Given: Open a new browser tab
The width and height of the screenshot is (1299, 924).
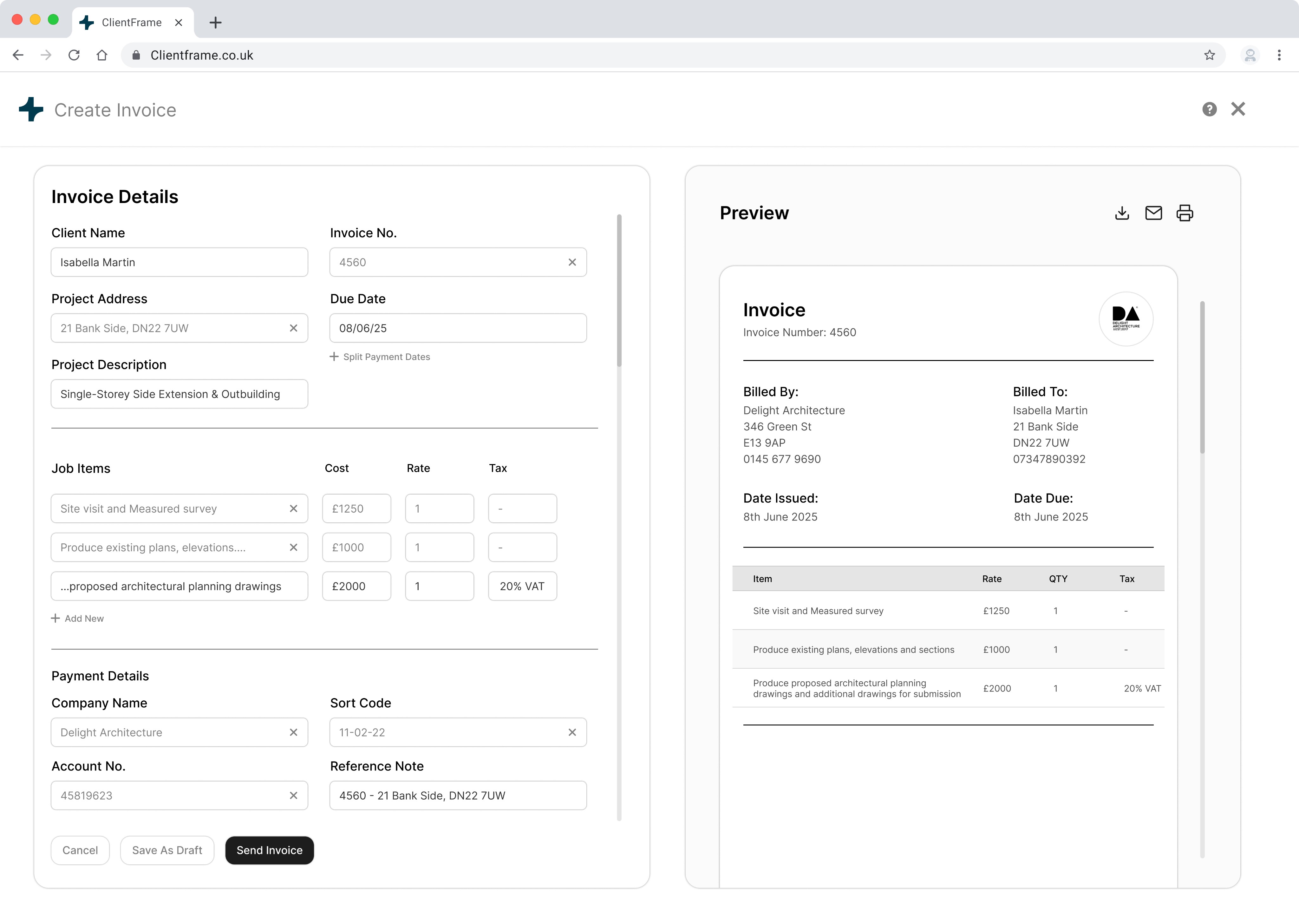Looking at the screenshot, I should [x=215, y=23].
